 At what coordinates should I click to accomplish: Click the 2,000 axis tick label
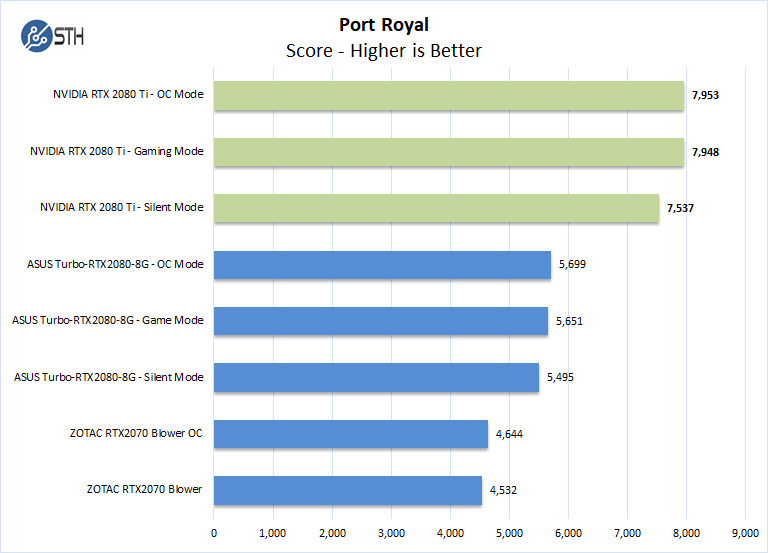pos(333,533)
